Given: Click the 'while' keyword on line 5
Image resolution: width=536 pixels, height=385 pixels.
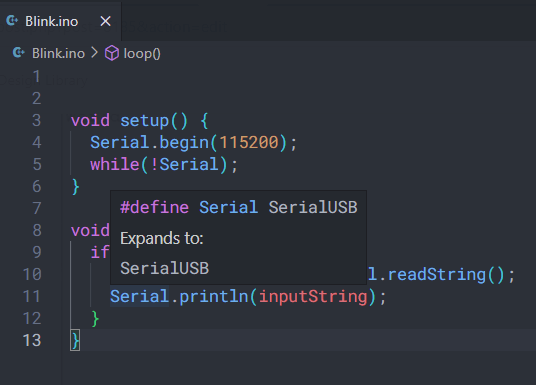Looking at the screenshot, I should coord(115,164).
